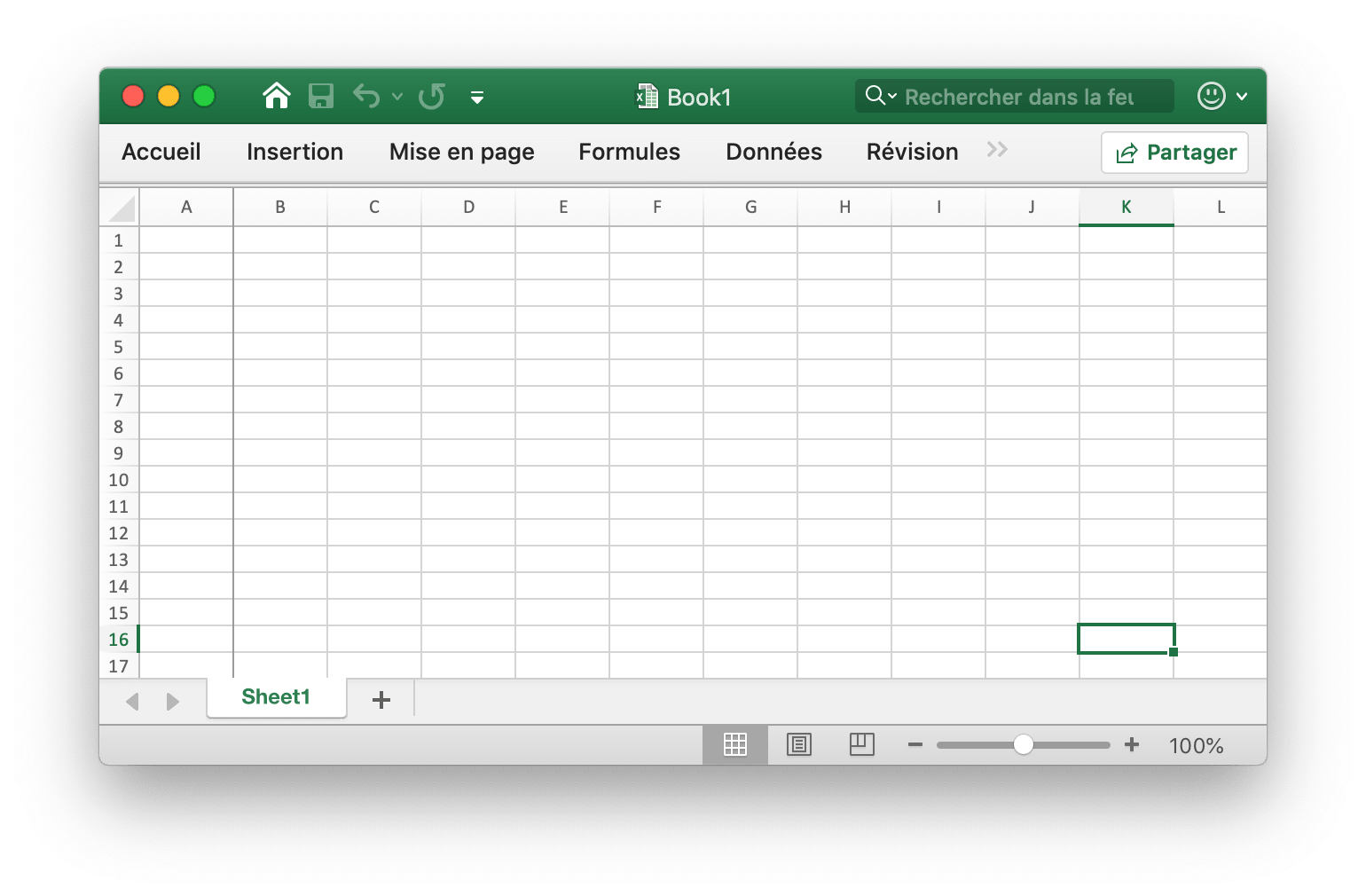The height and width of the screenshot is (896, 1366).
Task: Add a new sheet with plus icon
Action: click(x=381, y=700)
